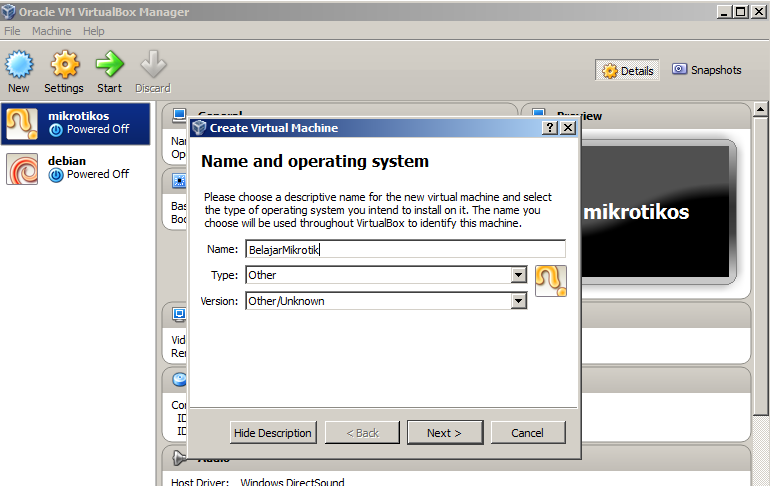Click the Display section monitor icon
Screen dimensions: 770x486
[x=179, y=314]
